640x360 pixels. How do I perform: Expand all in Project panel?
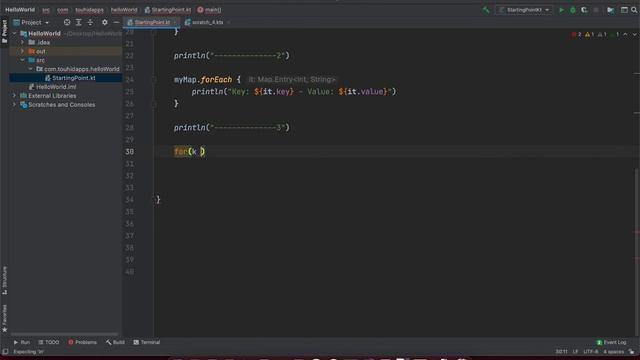coord(79,22)
